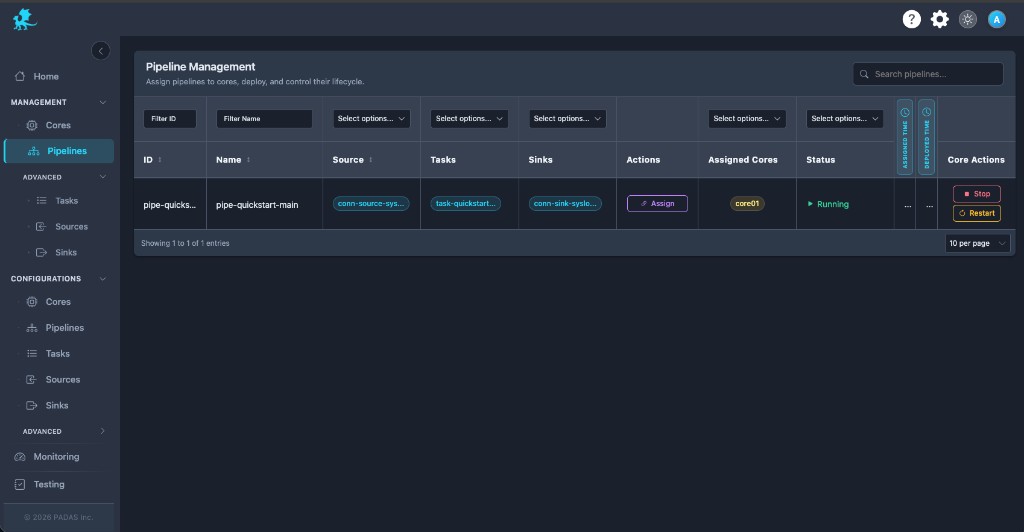1024x532 pixels.
Task: Open Cores under Management
Action: pos(59,125)
